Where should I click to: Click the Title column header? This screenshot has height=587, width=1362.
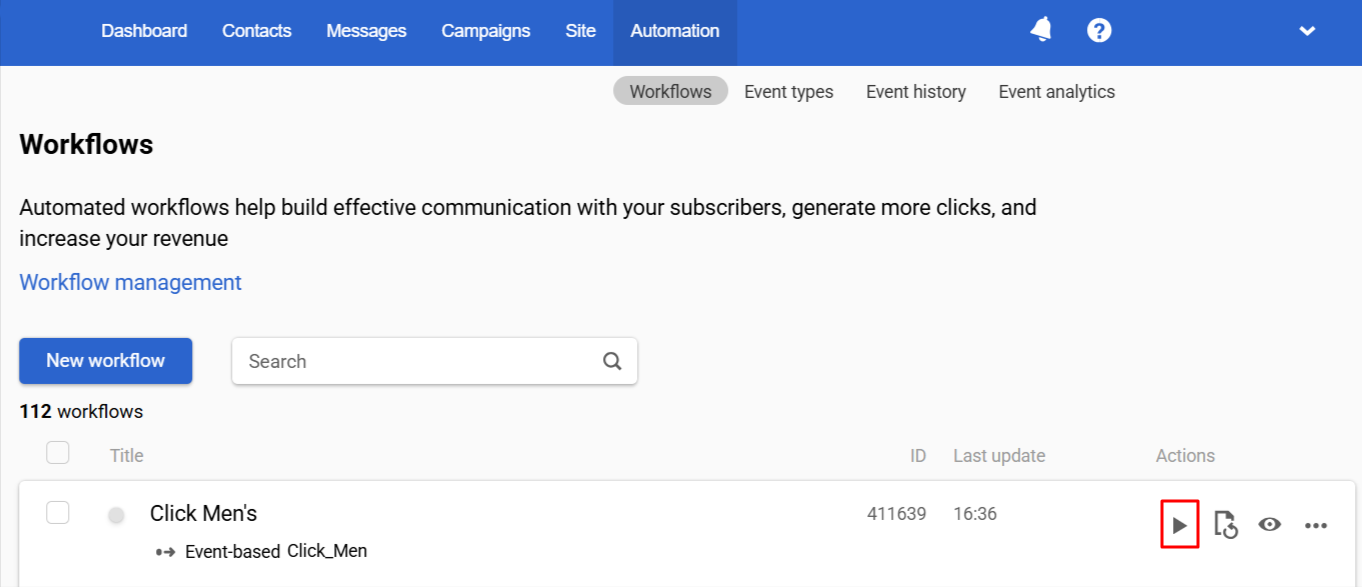click(x=127, y=456)
